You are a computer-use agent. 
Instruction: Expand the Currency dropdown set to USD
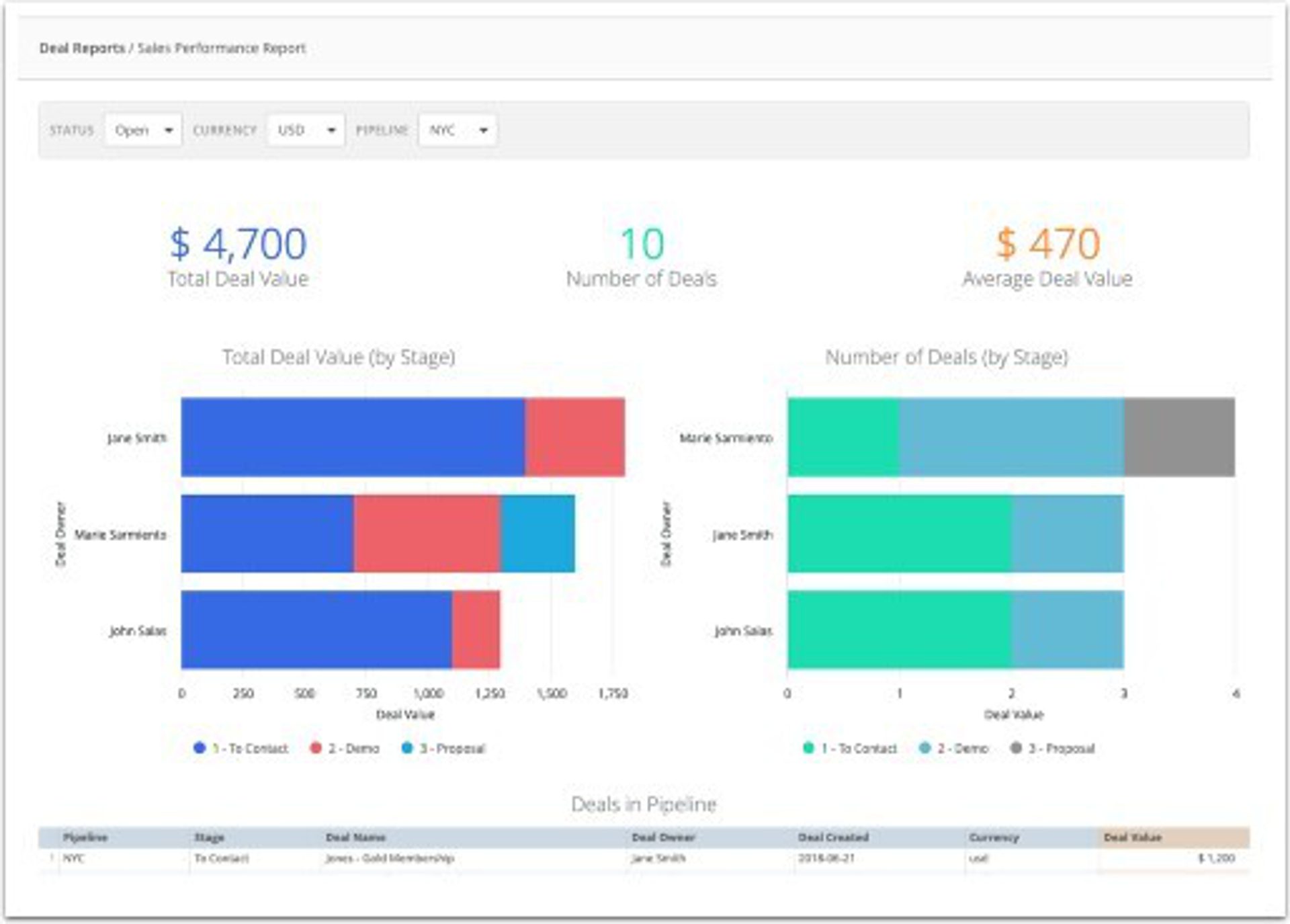click(x=306, y=130)
